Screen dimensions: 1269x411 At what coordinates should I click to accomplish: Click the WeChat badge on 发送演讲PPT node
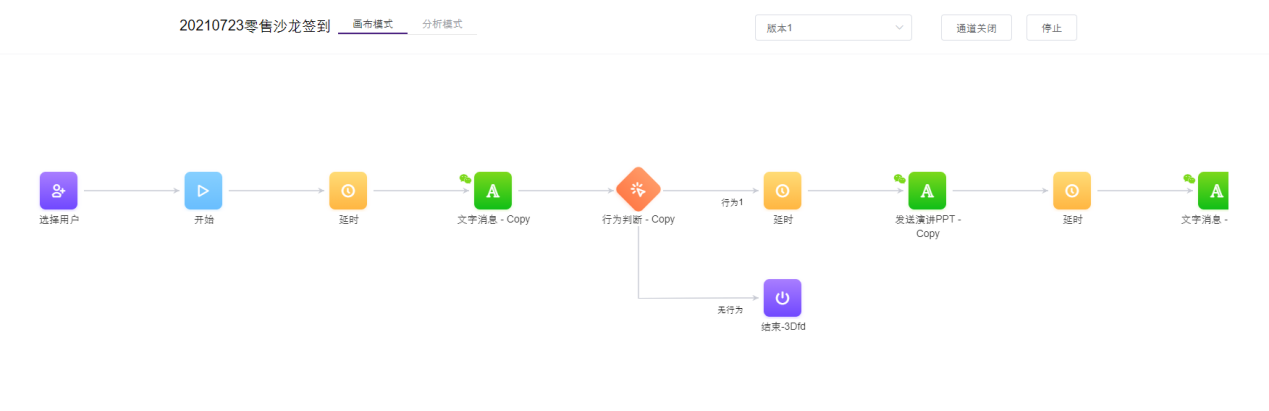click(x=900, y=178)
